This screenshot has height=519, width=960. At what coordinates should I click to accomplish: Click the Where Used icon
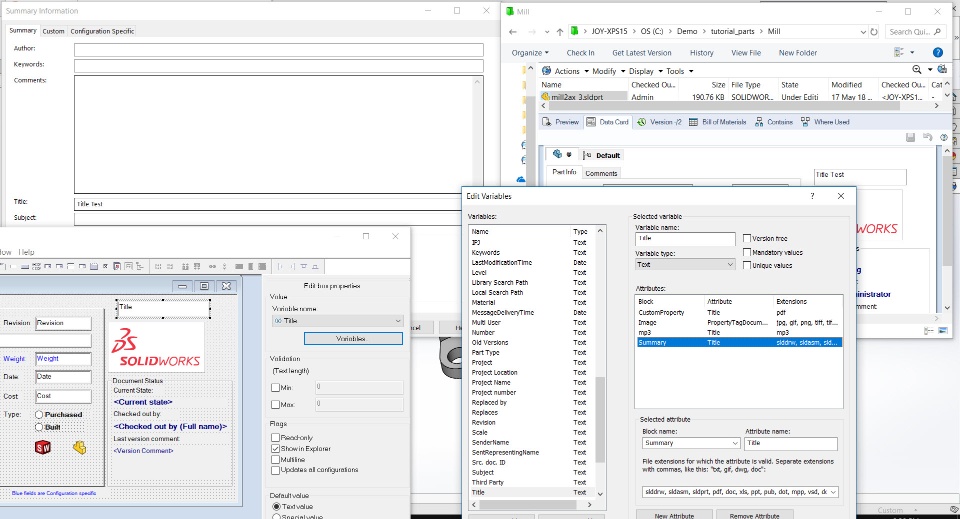(805, 122)
